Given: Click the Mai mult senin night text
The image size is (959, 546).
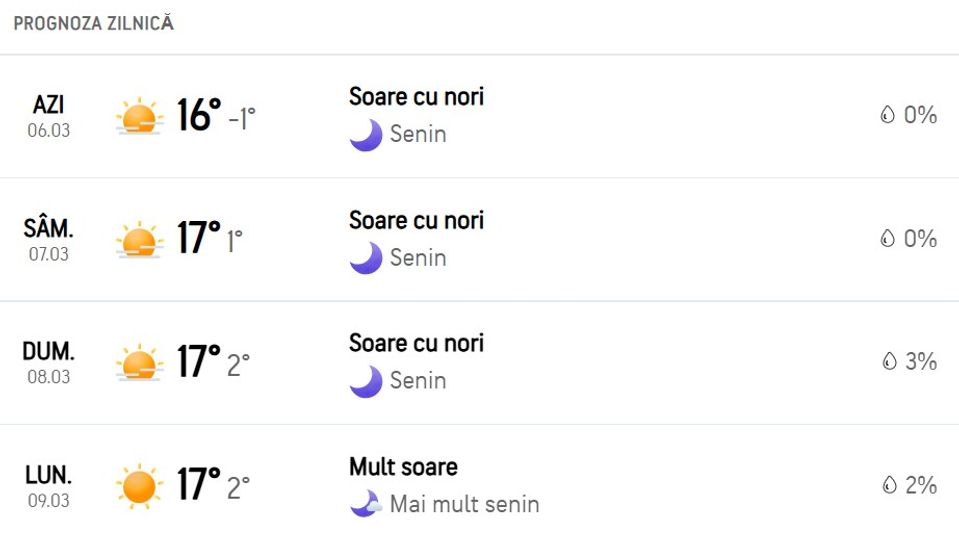Looking at the screenshot, I should pos(465,504).
